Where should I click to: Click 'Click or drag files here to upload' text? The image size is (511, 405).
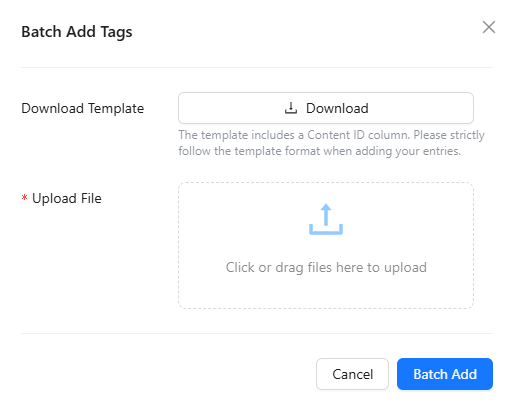(326, 267)
